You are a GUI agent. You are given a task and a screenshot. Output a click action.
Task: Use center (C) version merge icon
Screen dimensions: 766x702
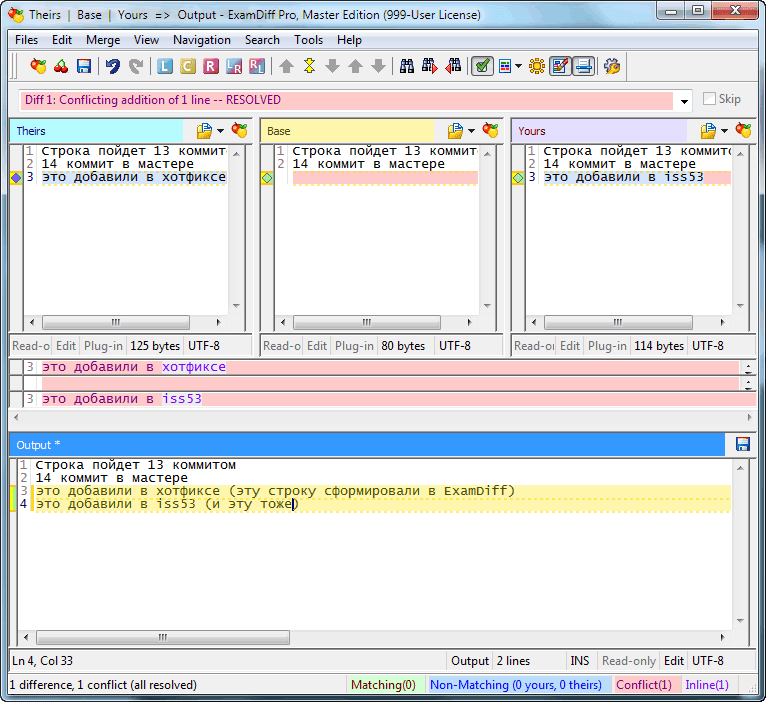188,66
